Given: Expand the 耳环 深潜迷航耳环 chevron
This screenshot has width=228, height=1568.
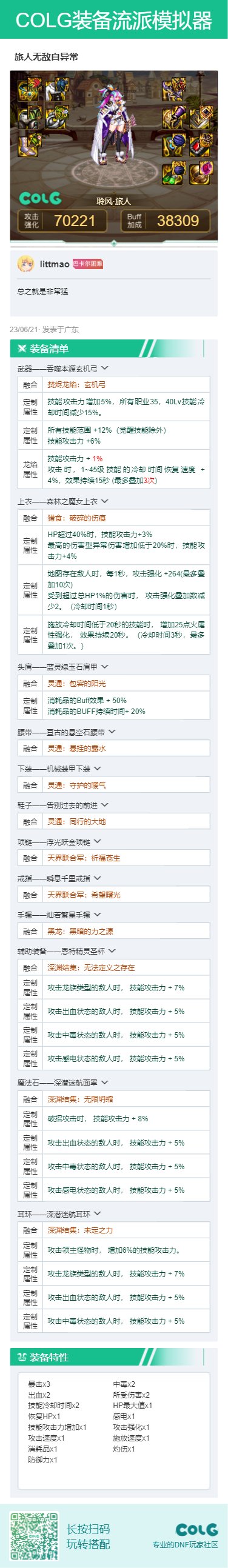Looking at the screenshot, I should point(97,1214).
